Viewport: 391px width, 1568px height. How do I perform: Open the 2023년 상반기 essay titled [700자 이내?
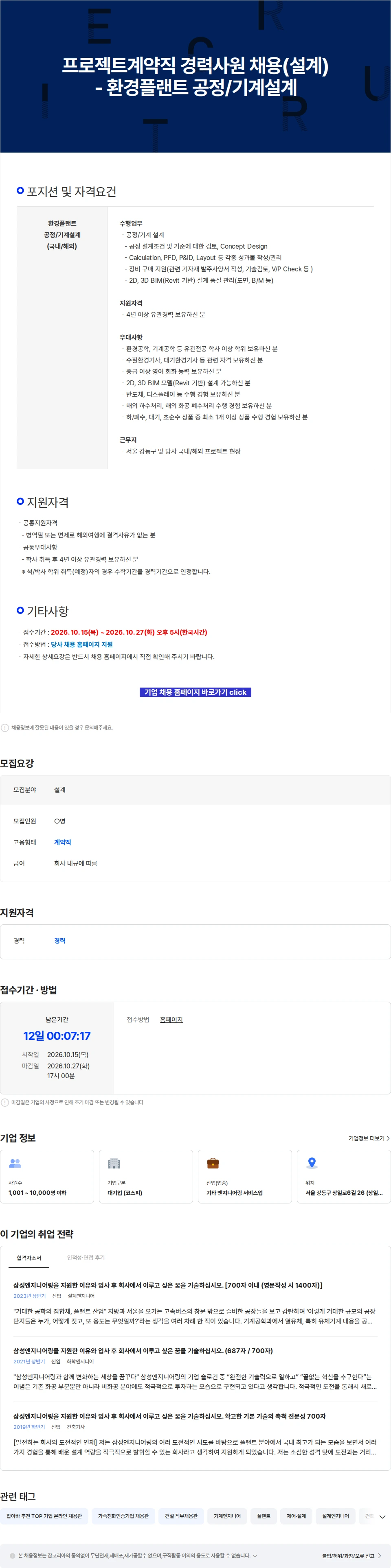click(167, 1285)
